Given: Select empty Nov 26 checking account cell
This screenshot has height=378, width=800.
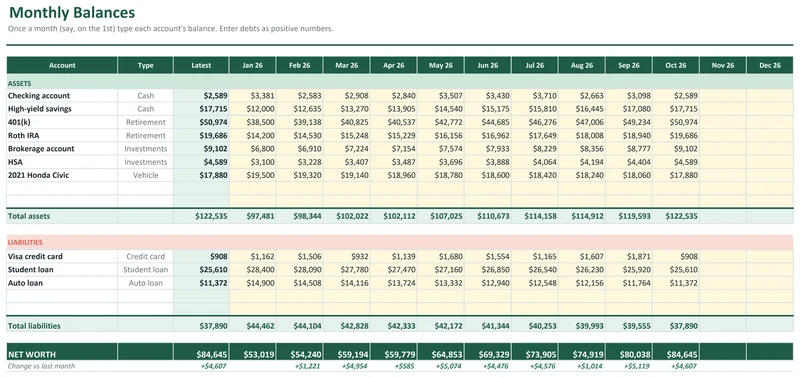Looking at the screenshot, I should [x=722, y=96].
